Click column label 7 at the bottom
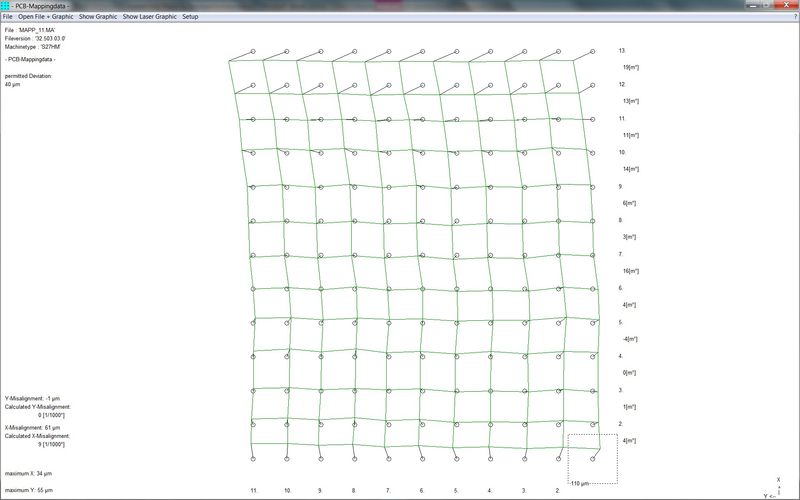 tap(388, 491)
